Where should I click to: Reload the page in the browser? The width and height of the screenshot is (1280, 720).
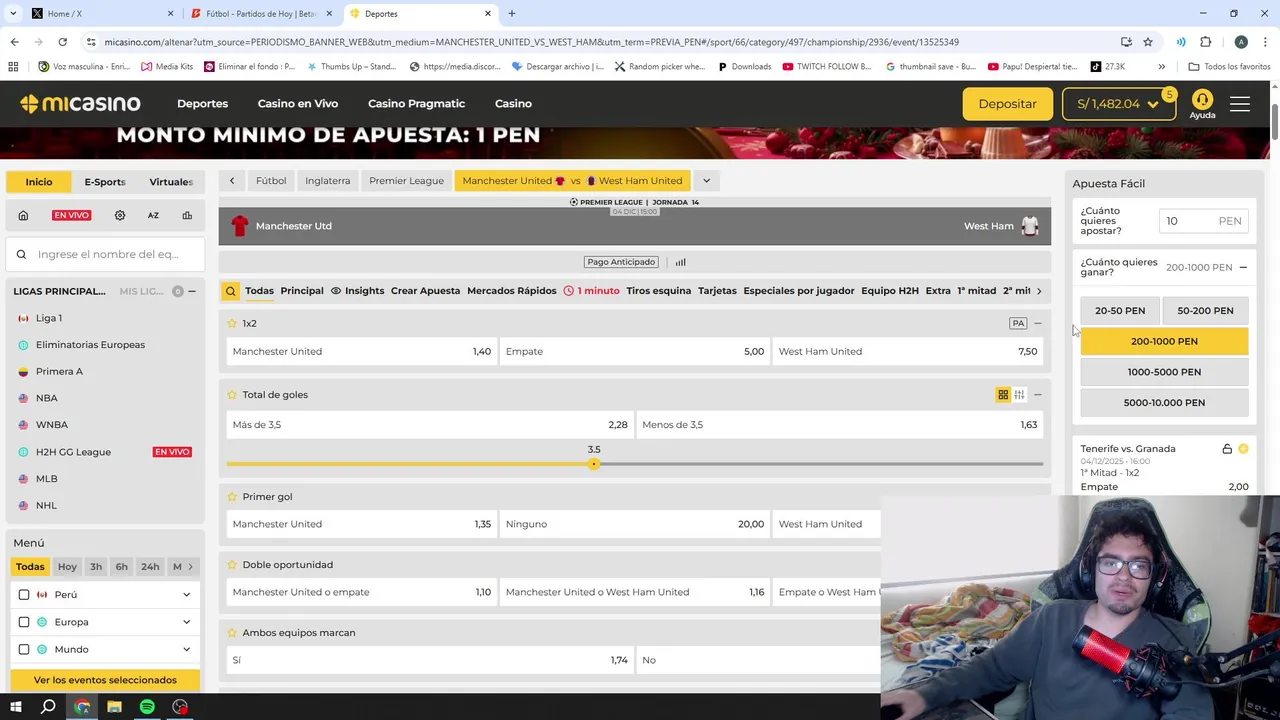click(x=62, y=42)
